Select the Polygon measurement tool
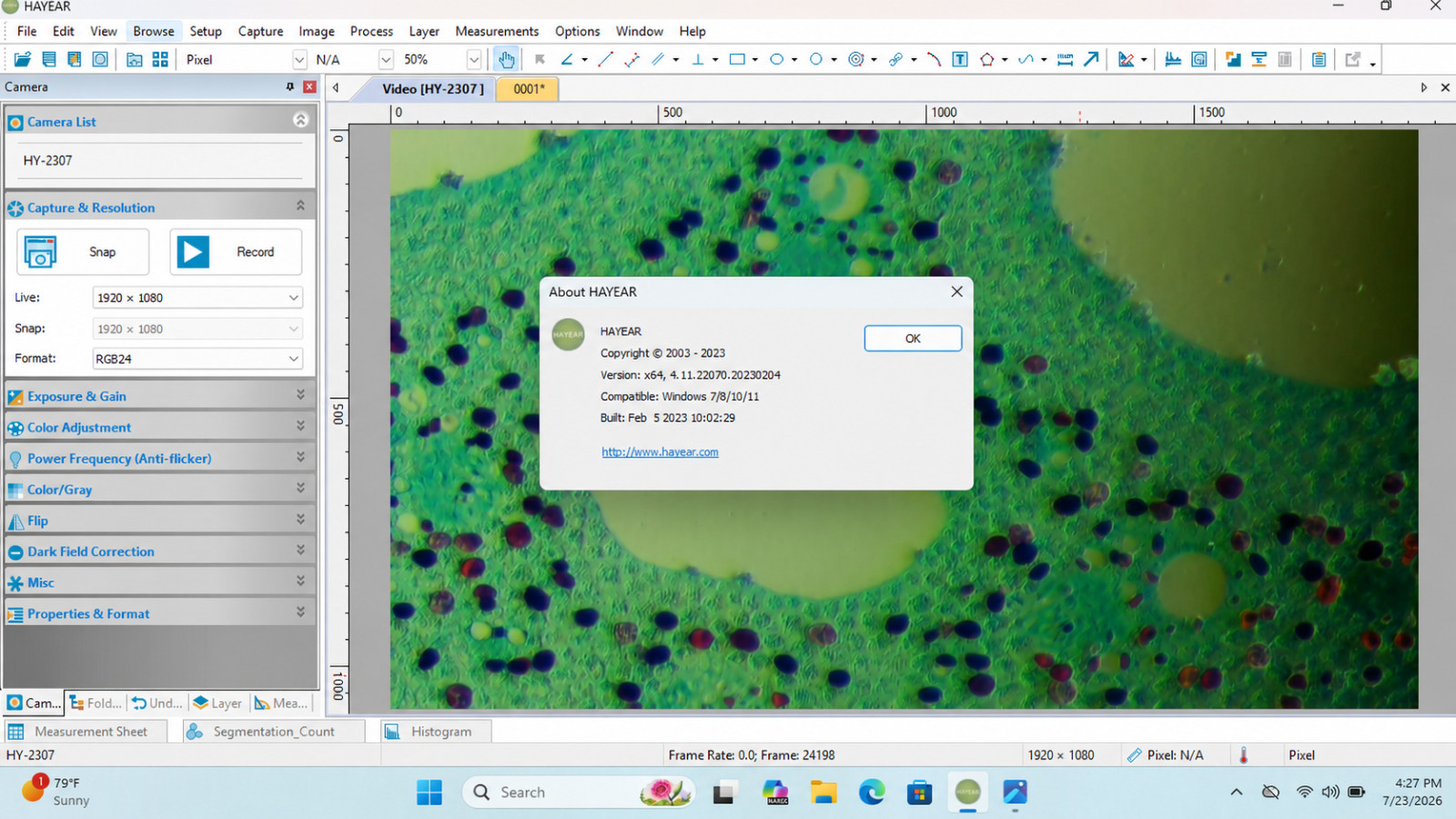Viewport: 1456px width, 819px height. pos(986,59)
